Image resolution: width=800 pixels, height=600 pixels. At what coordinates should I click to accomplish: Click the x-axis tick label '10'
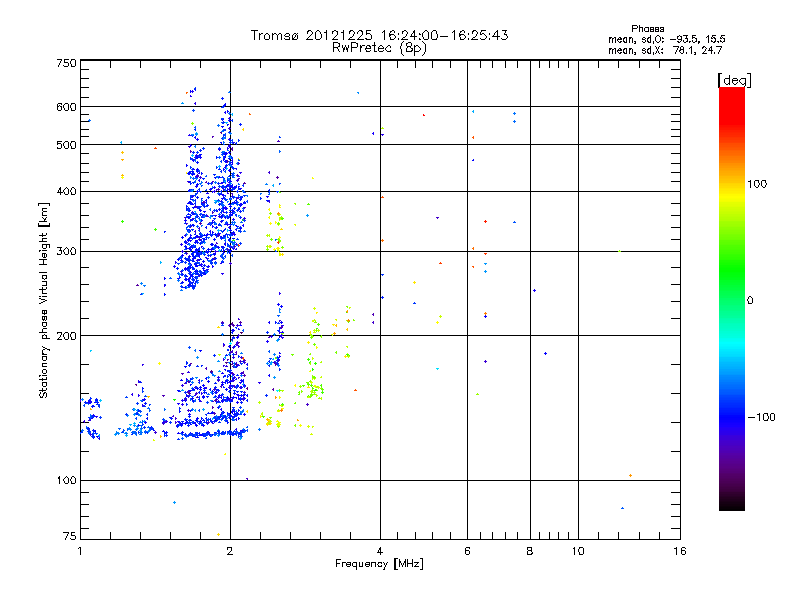[578, 551]
